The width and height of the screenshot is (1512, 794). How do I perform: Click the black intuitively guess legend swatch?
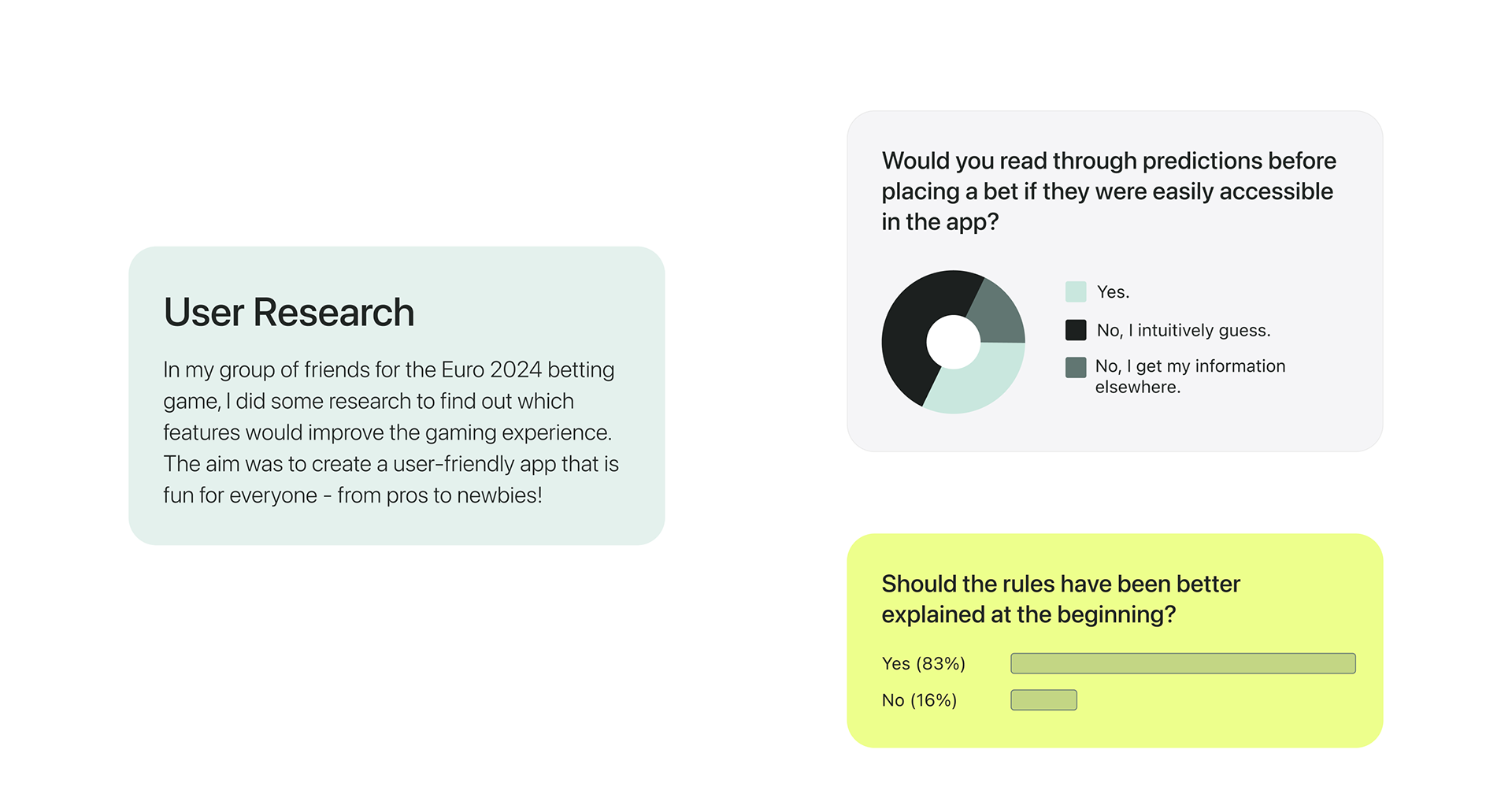pos(1076,330)
